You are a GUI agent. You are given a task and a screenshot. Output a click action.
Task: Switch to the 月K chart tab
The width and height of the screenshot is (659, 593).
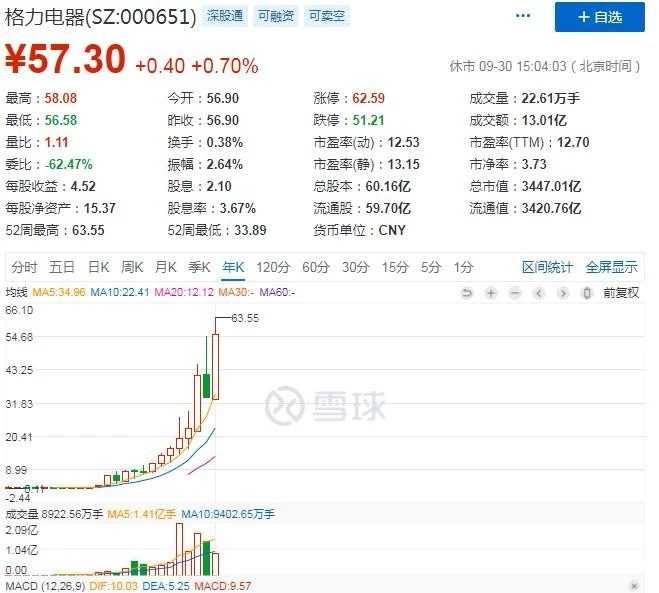(x=166, y=267)
